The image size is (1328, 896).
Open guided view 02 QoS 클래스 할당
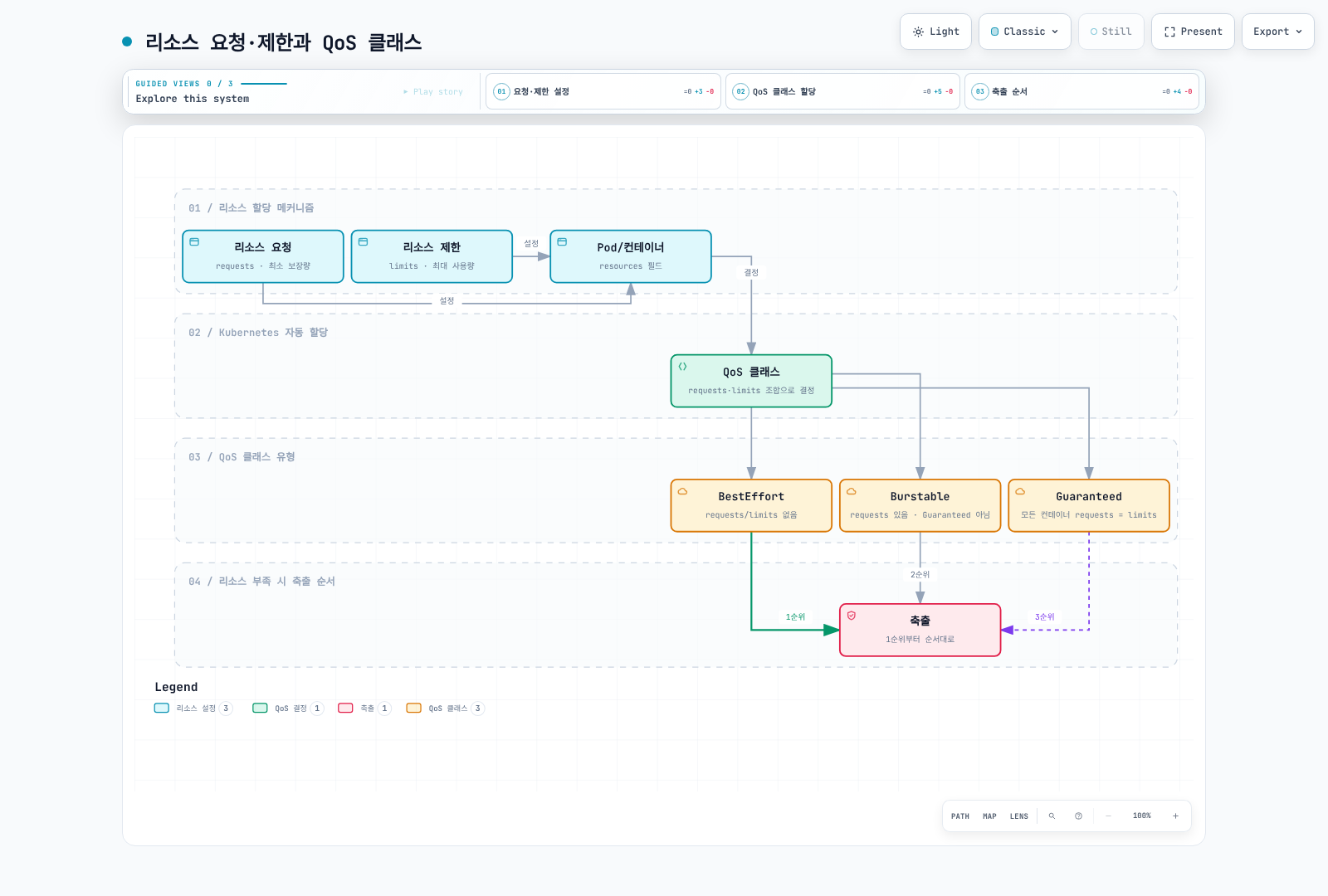point(842,91)
